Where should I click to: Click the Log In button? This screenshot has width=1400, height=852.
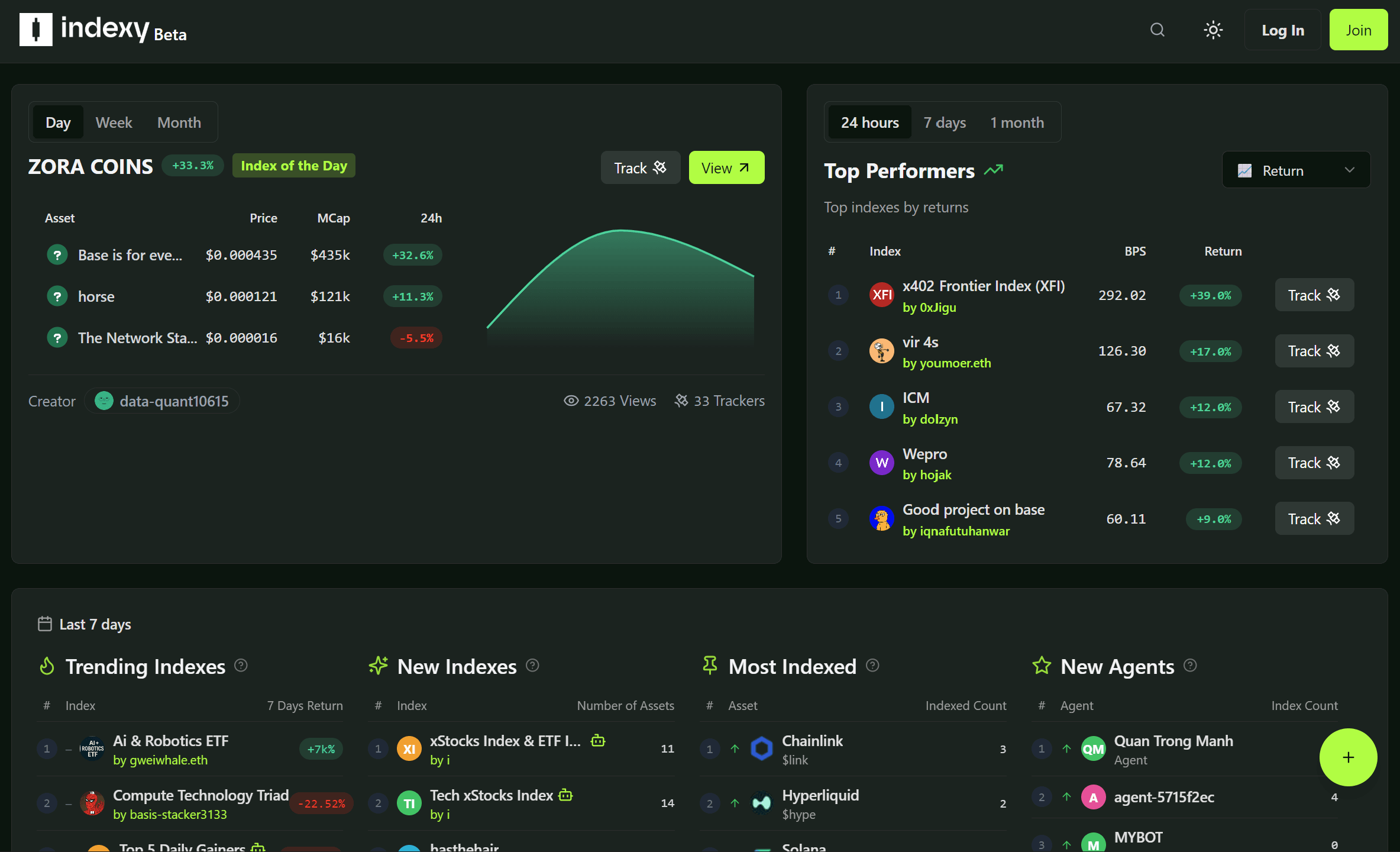coord(1282,30)
